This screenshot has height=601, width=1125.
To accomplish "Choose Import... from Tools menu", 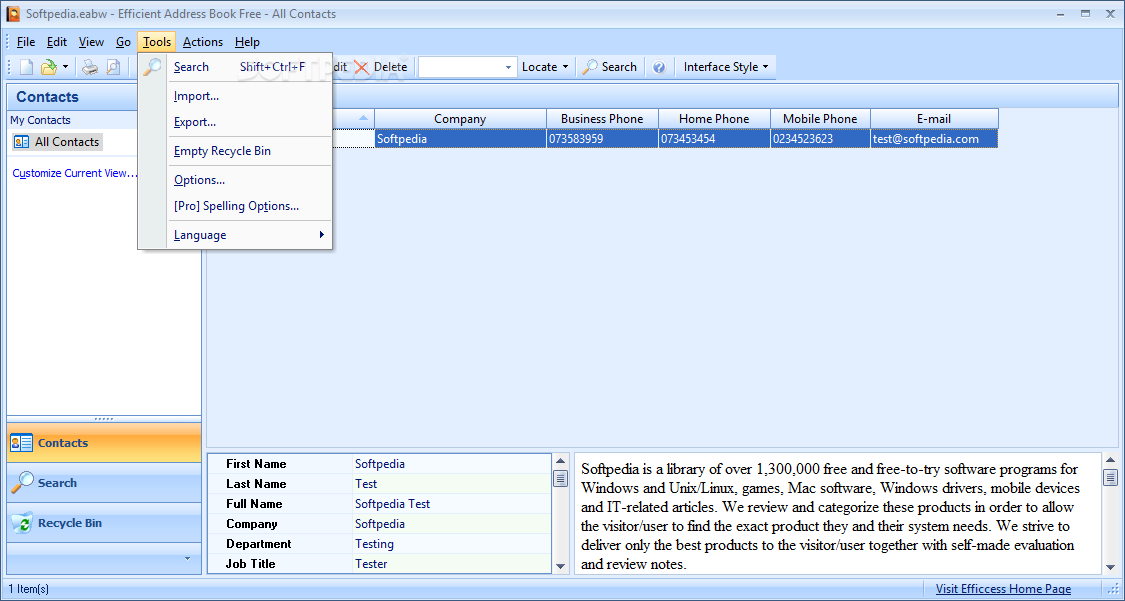I will click(x=235, y=96).
